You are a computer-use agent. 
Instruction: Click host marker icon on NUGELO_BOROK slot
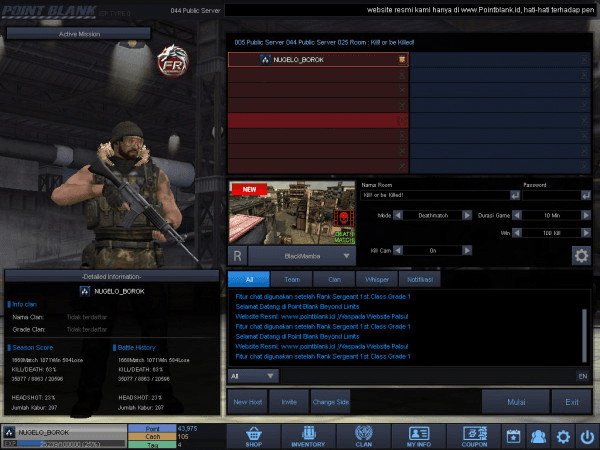[402, 59]
